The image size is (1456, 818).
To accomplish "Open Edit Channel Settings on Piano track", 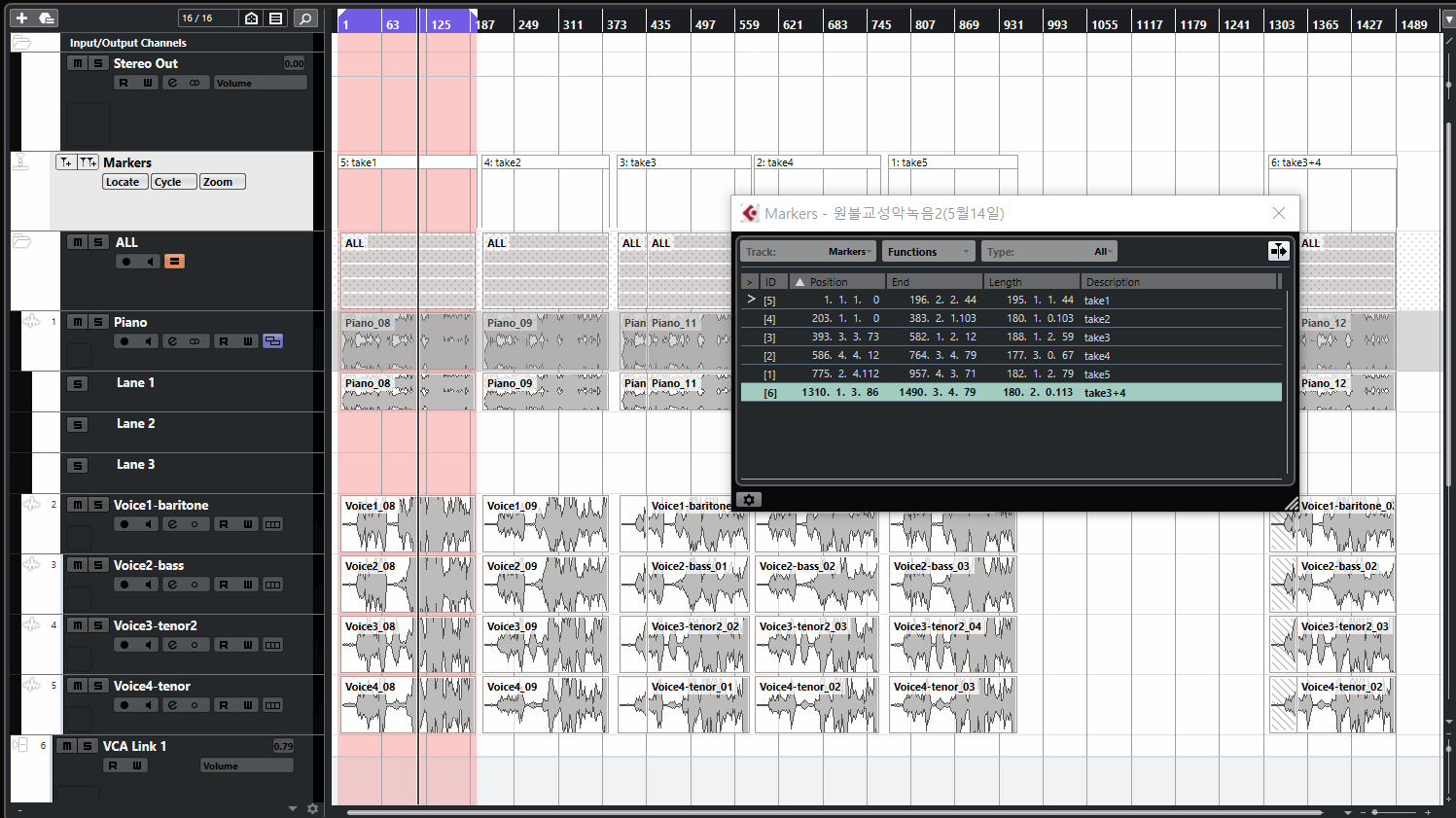I will [172, 341].
